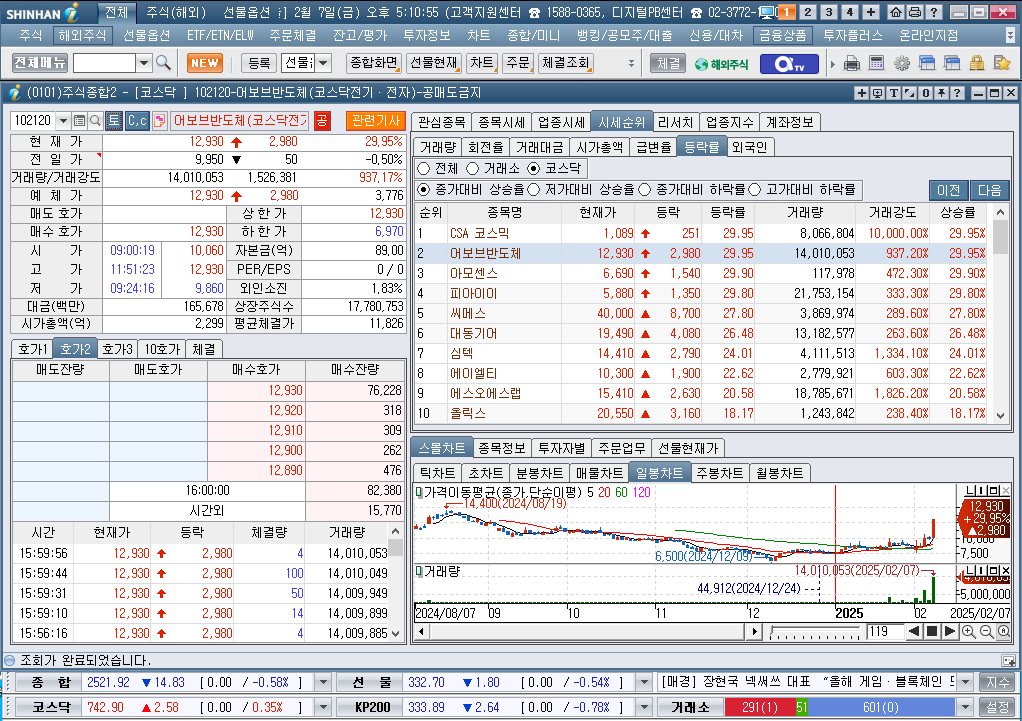This screenshot has height=721, width=1022.
Task: Click the 토 icon button next to stock code
Action: (x=114, y=121)
